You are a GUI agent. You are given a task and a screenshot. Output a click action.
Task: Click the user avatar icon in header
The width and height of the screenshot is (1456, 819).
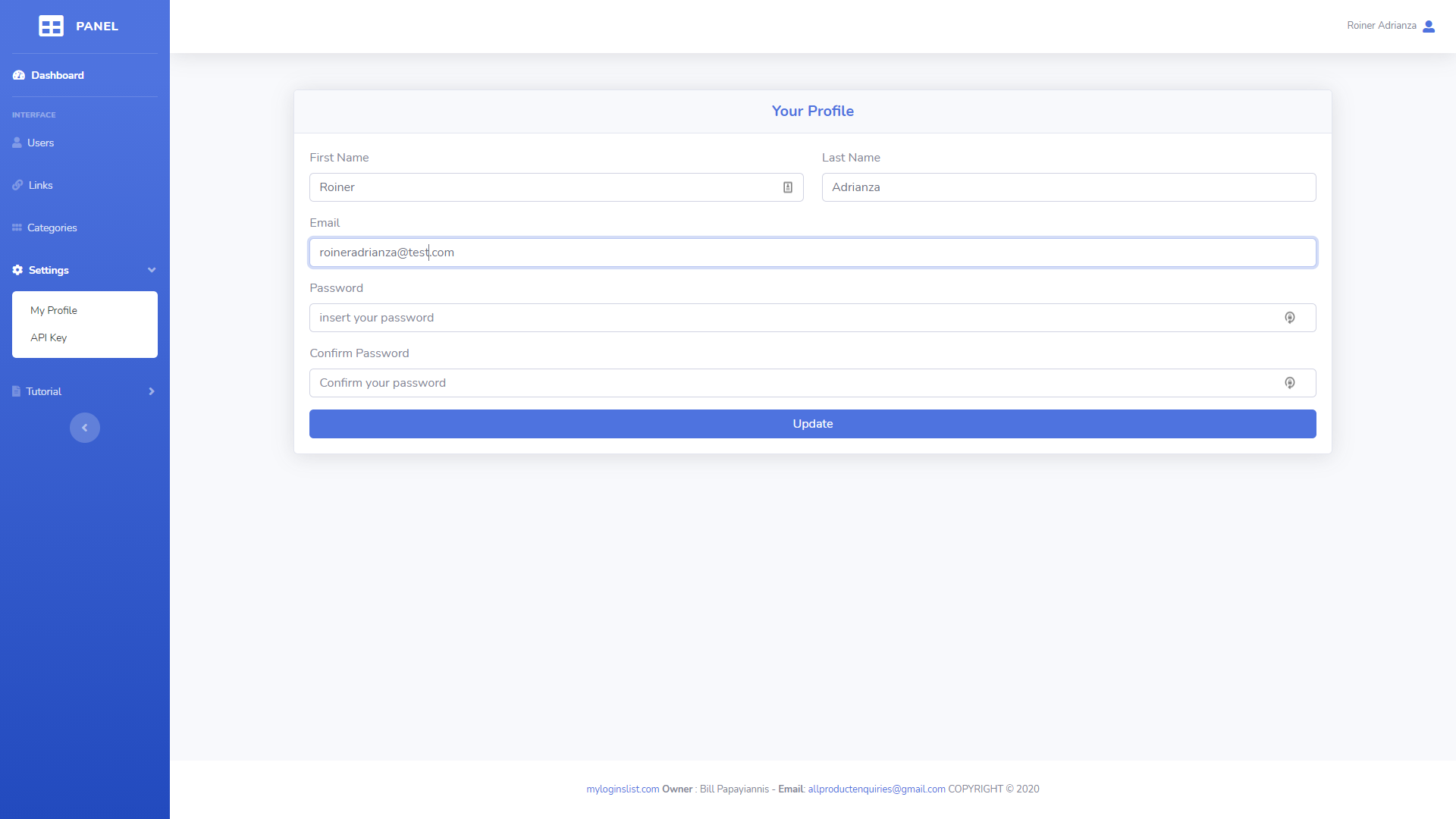click(x=1429, y=26)
